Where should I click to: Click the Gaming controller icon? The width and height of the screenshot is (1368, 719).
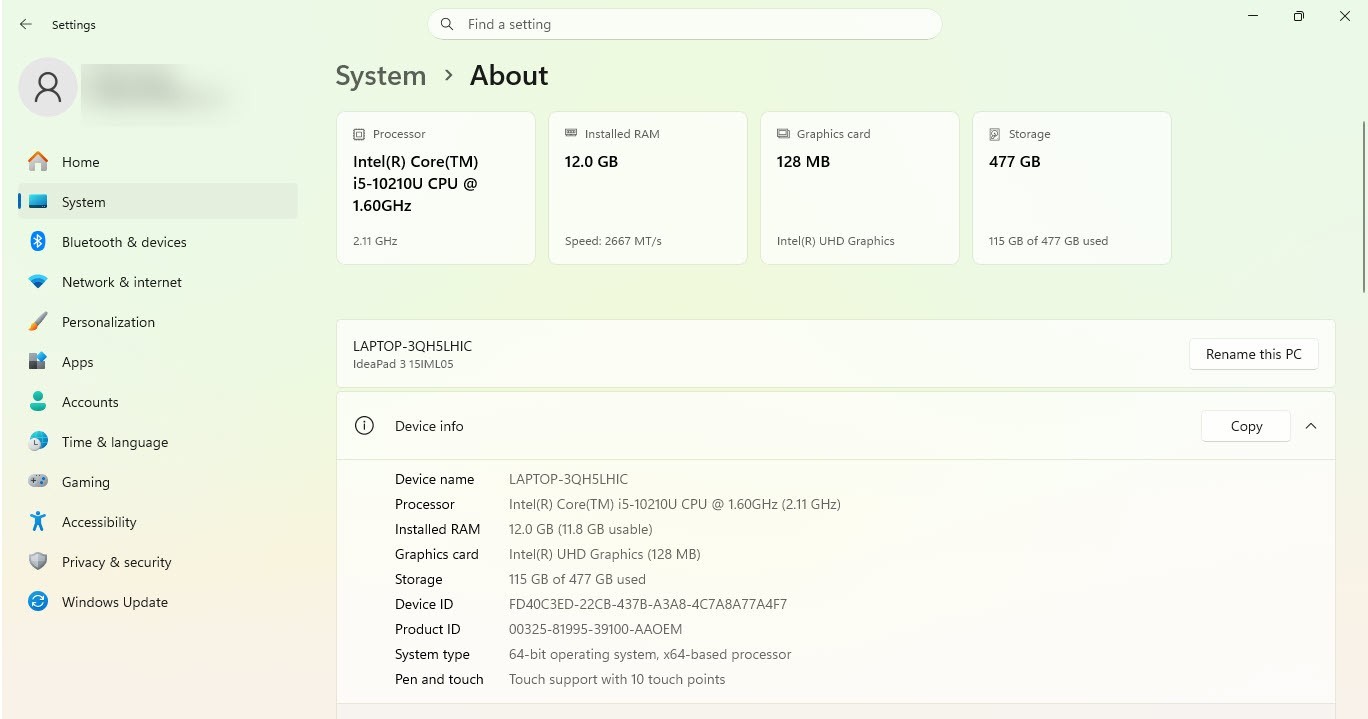pos(38,481)
